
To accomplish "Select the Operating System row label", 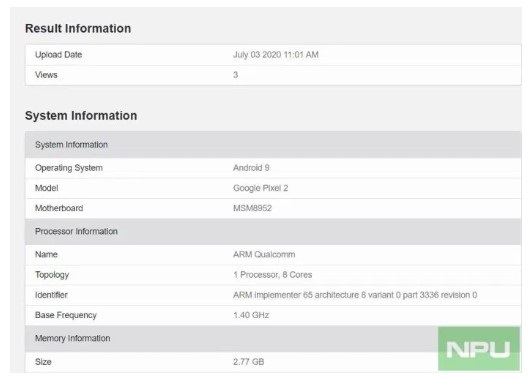I will tap(69, 168).
